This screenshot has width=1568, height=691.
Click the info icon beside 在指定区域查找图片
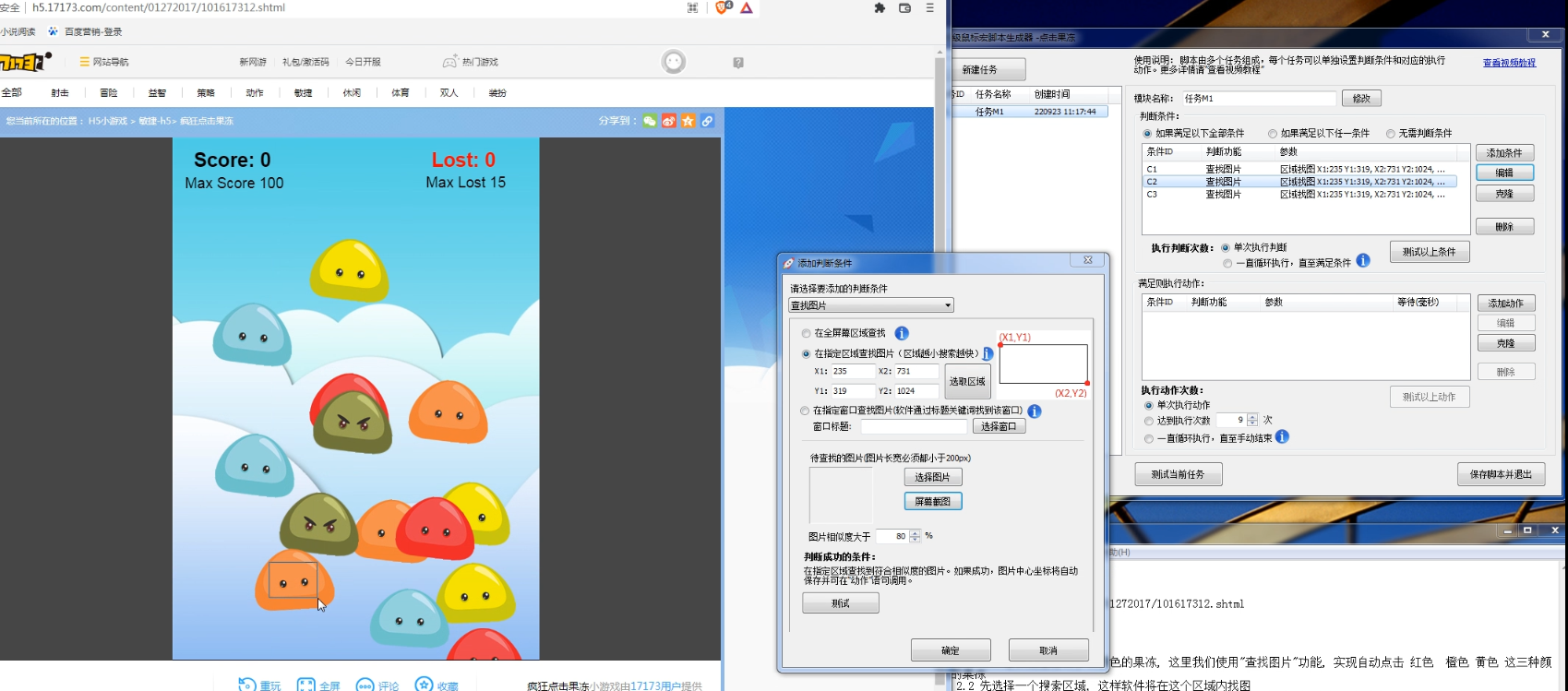pyautogui.click(x=987, y=353)
